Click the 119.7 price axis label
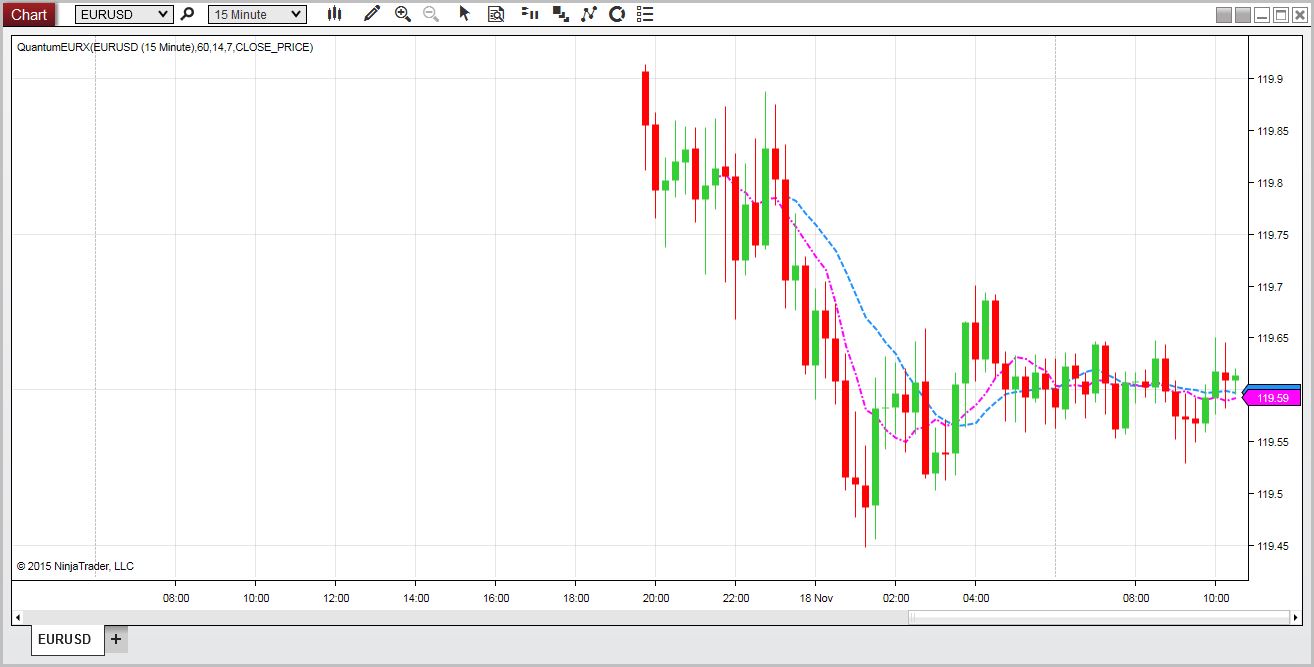The height and width of the screenshot is (667, 1314). [1268, 287]
